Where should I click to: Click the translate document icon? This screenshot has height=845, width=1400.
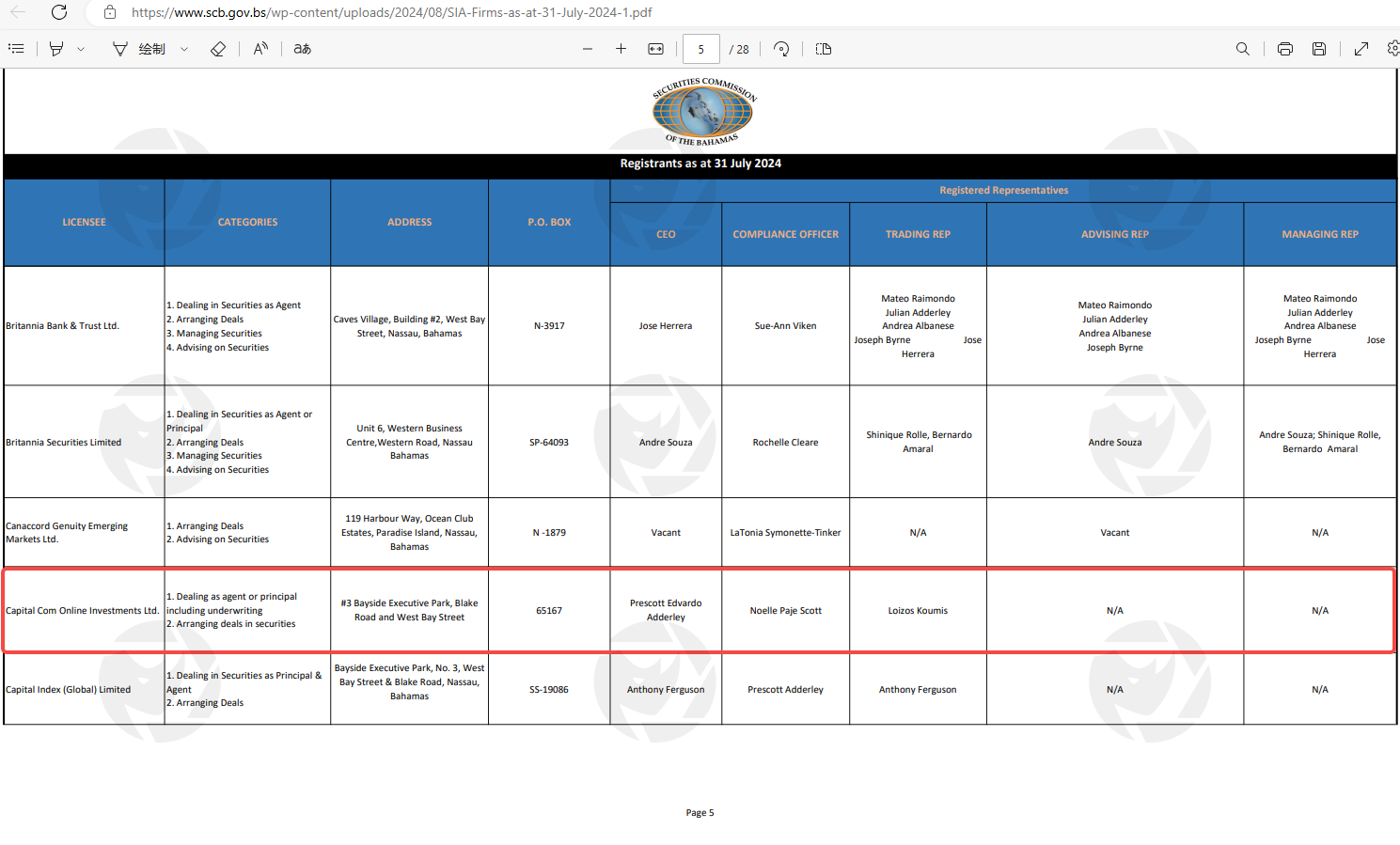(x=302, y=49)
